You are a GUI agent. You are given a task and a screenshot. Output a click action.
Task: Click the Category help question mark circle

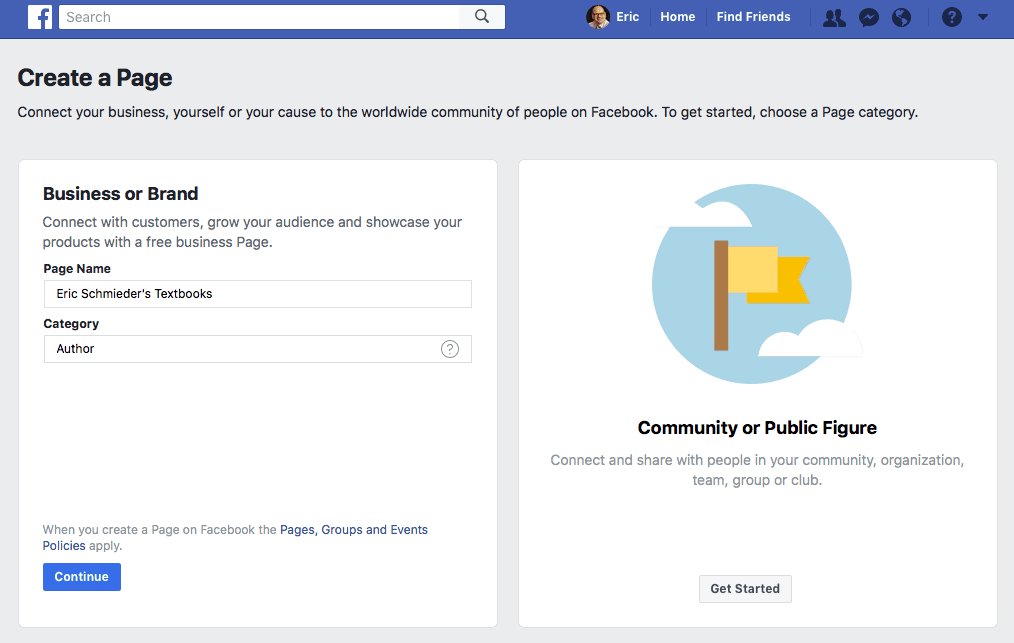(x=449, y=348)
